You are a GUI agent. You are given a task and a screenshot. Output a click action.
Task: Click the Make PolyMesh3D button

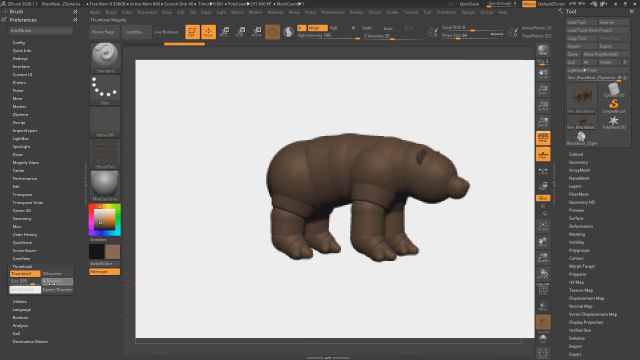(605, 54)
